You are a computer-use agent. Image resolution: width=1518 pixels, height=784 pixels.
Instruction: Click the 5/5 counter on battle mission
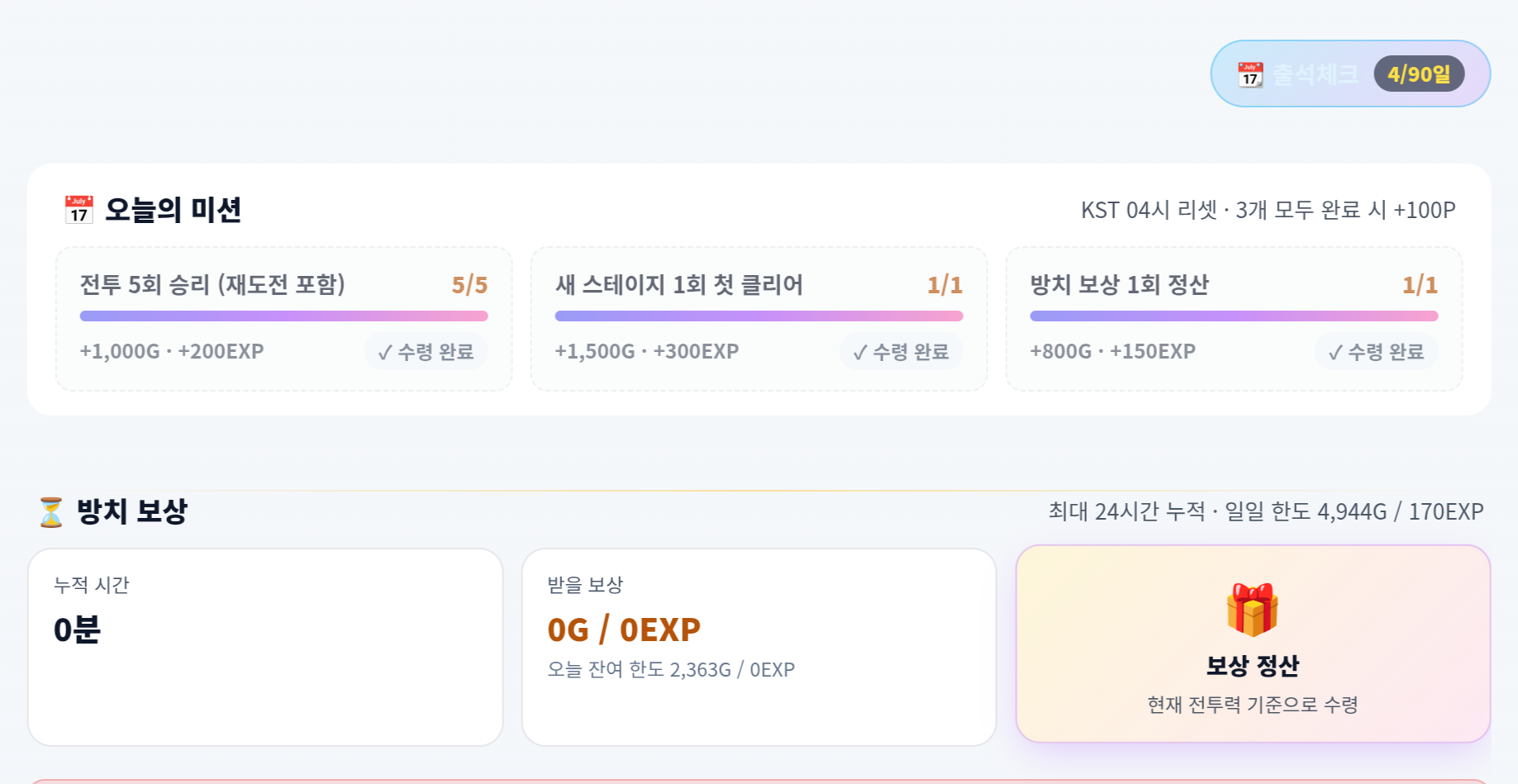(x=470, y=285)
